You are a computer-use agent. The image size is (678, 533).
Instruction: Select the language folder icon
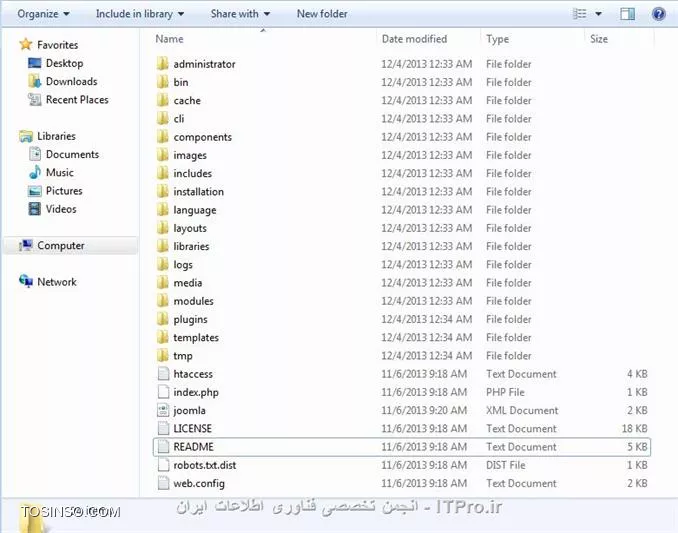(x=163, y=210)
